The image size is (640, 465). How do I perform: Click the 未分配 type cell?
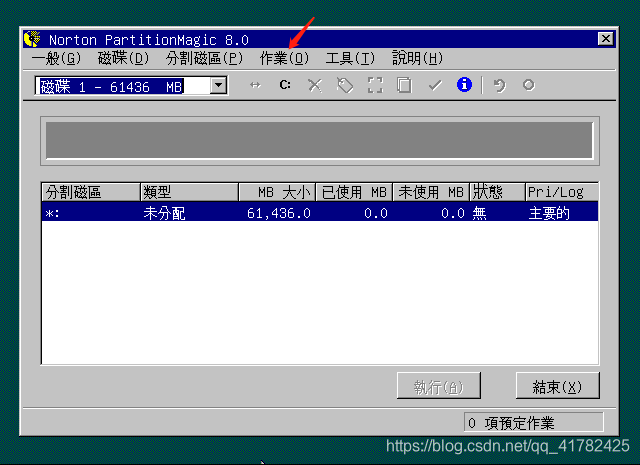pos(164,213)
